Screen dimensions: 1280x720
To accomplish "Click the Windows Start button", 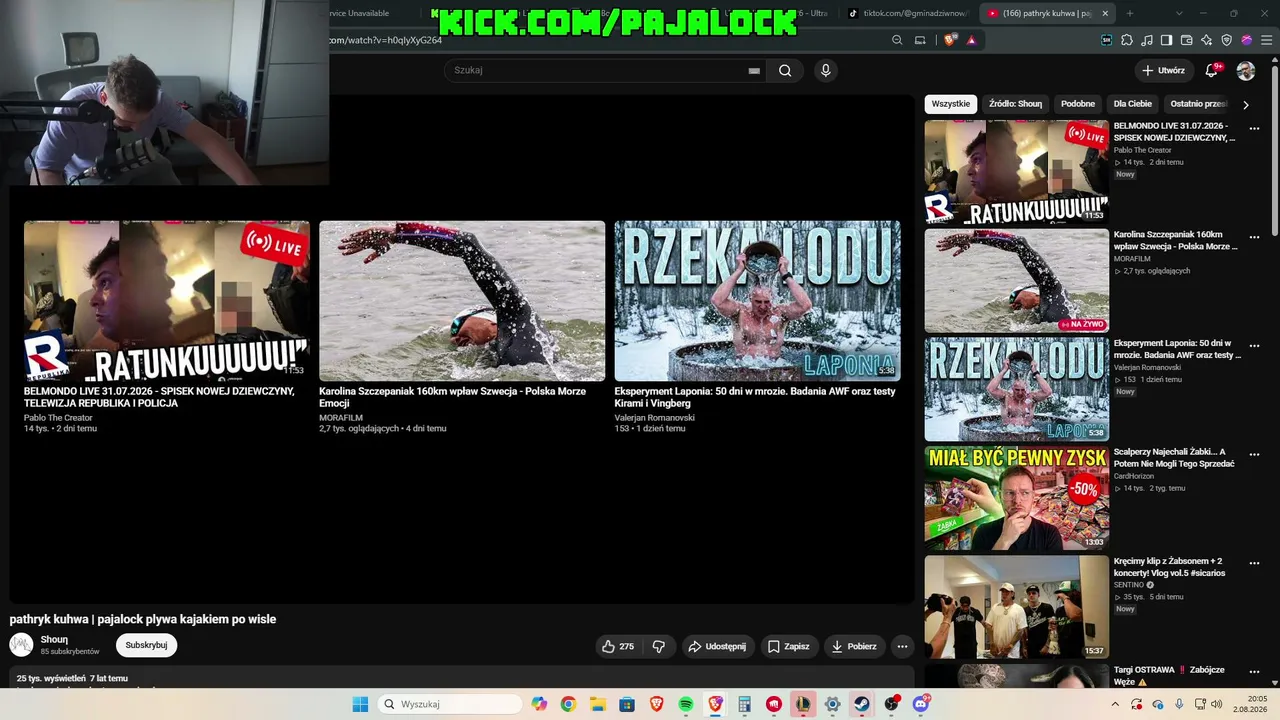I will (x=360, y=704).
